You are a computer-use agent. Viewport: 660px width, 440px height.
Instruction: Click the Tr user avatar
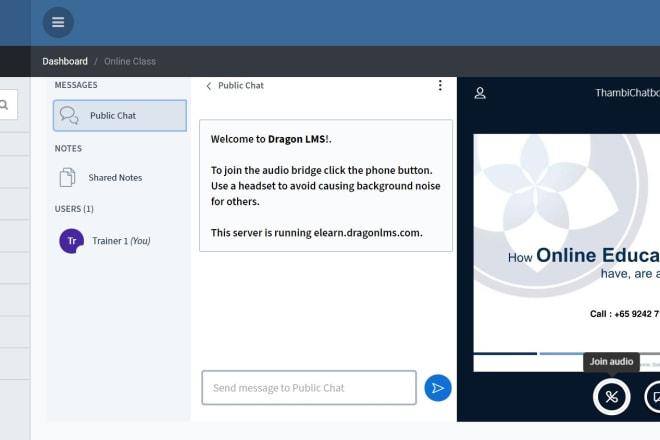tap(72, 241)
